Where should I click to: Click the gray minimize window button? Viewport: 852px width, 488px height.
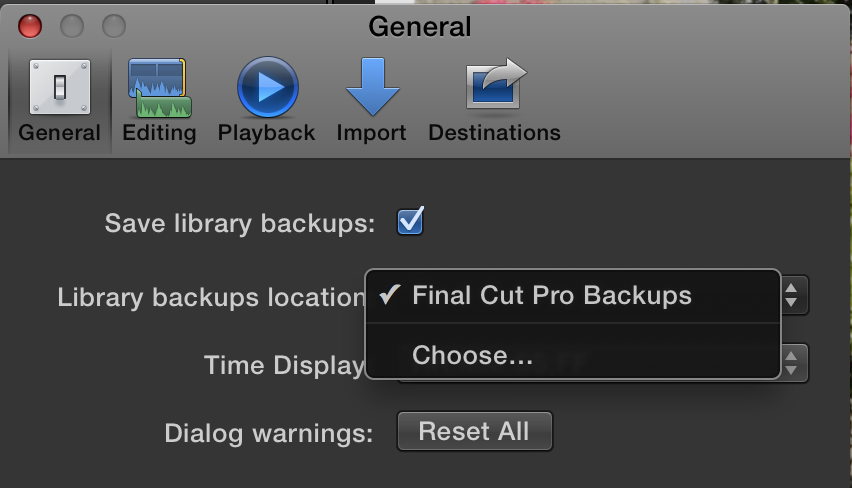point(72,26)
